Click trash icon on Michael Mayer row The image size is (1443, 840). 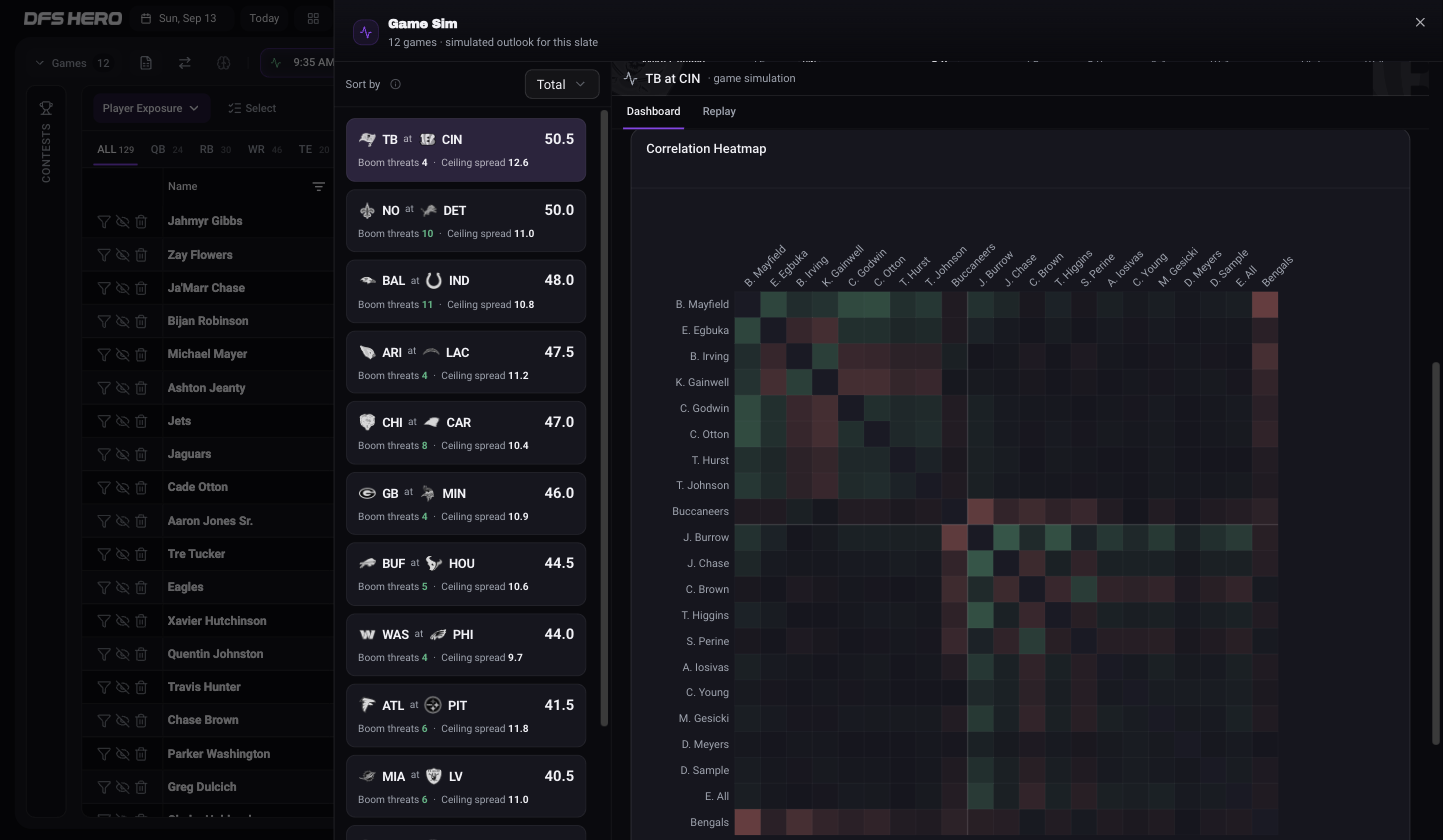pyautogui.click(x=141, y=354)
